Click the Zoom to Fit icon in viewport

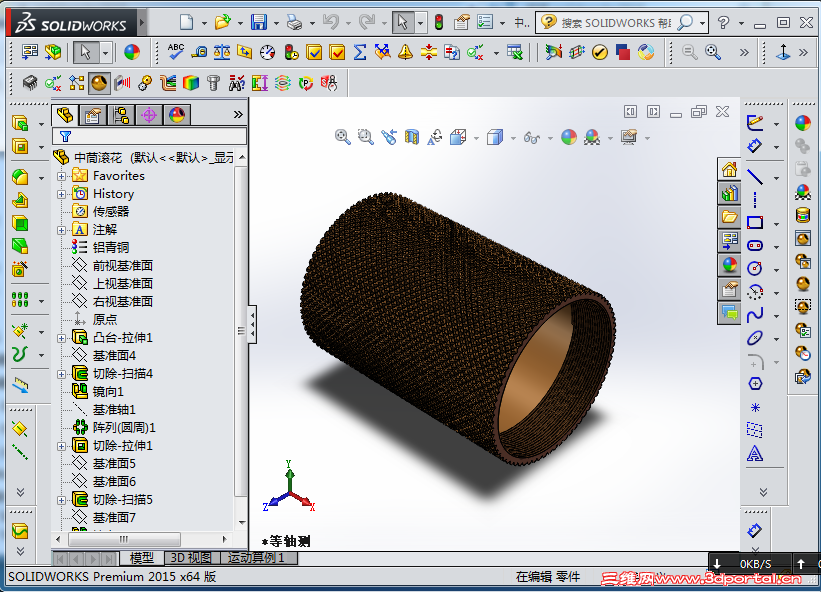[x=342, y=137]
